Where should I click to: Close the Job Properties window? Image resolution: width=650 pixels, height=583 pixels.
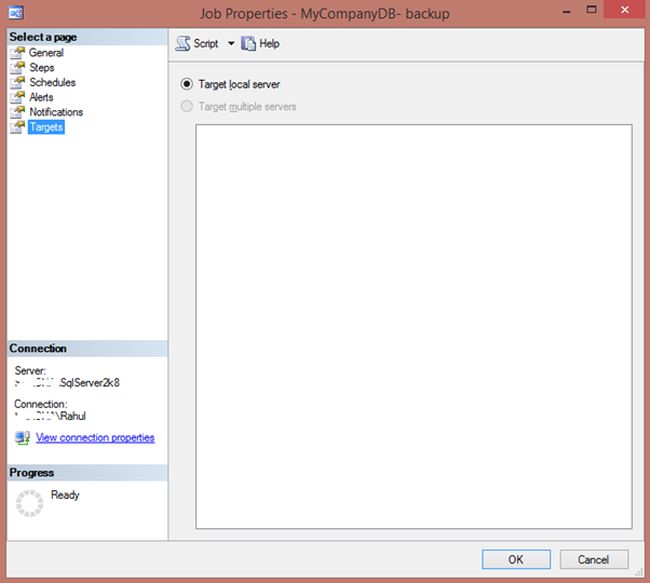click(x=625, y=10)
